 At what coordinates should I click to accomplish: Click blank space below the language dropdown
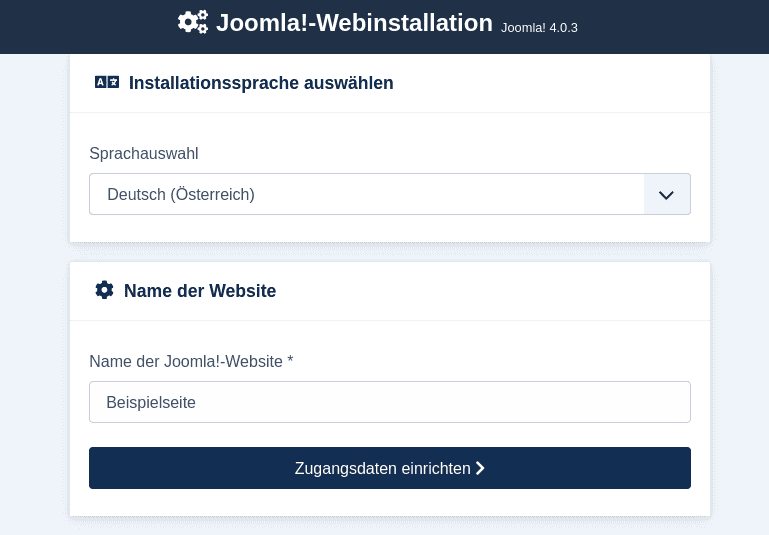point(389,228)
